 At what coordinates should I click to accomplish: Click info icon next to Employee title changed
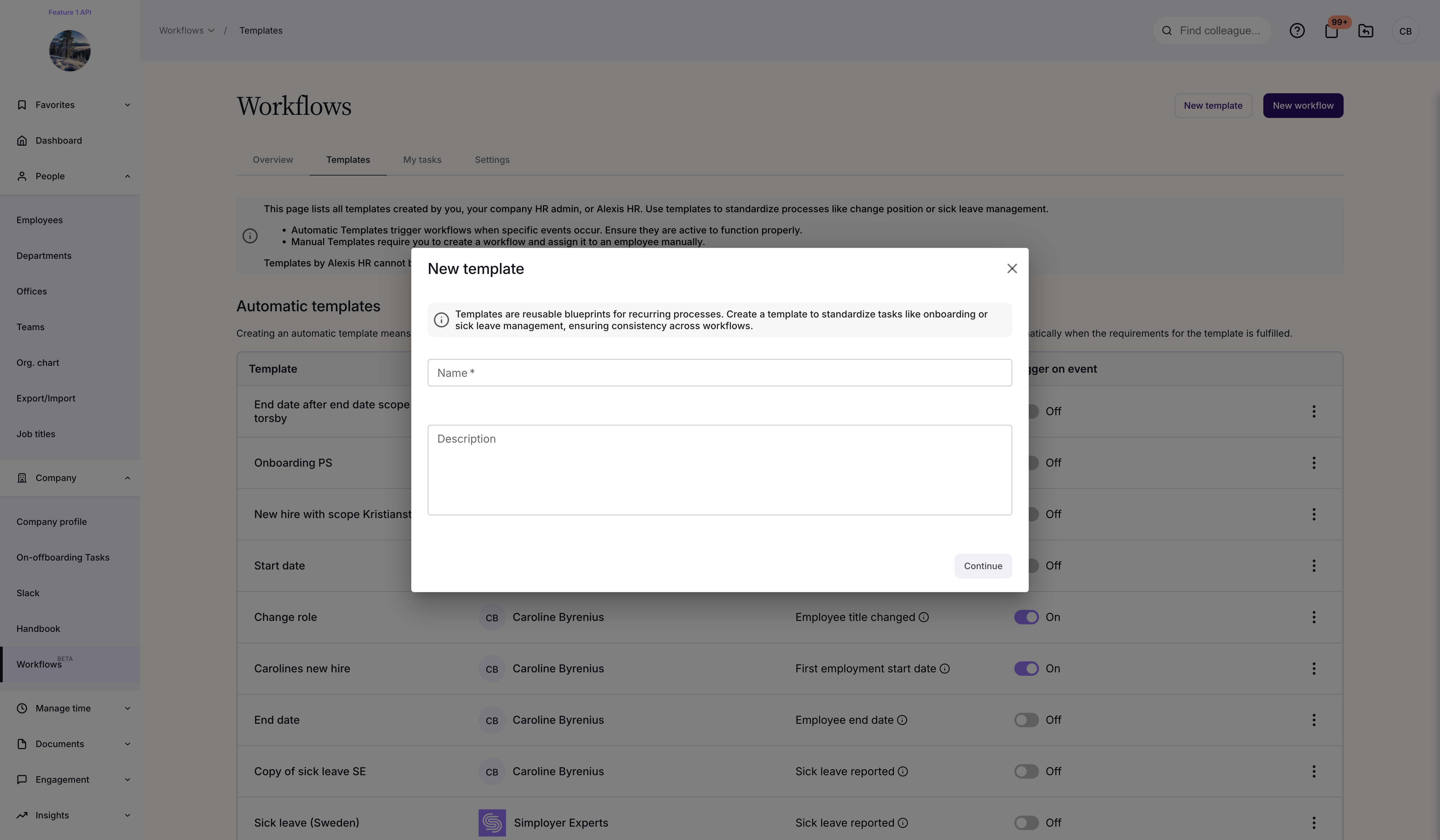click(923, 617)
